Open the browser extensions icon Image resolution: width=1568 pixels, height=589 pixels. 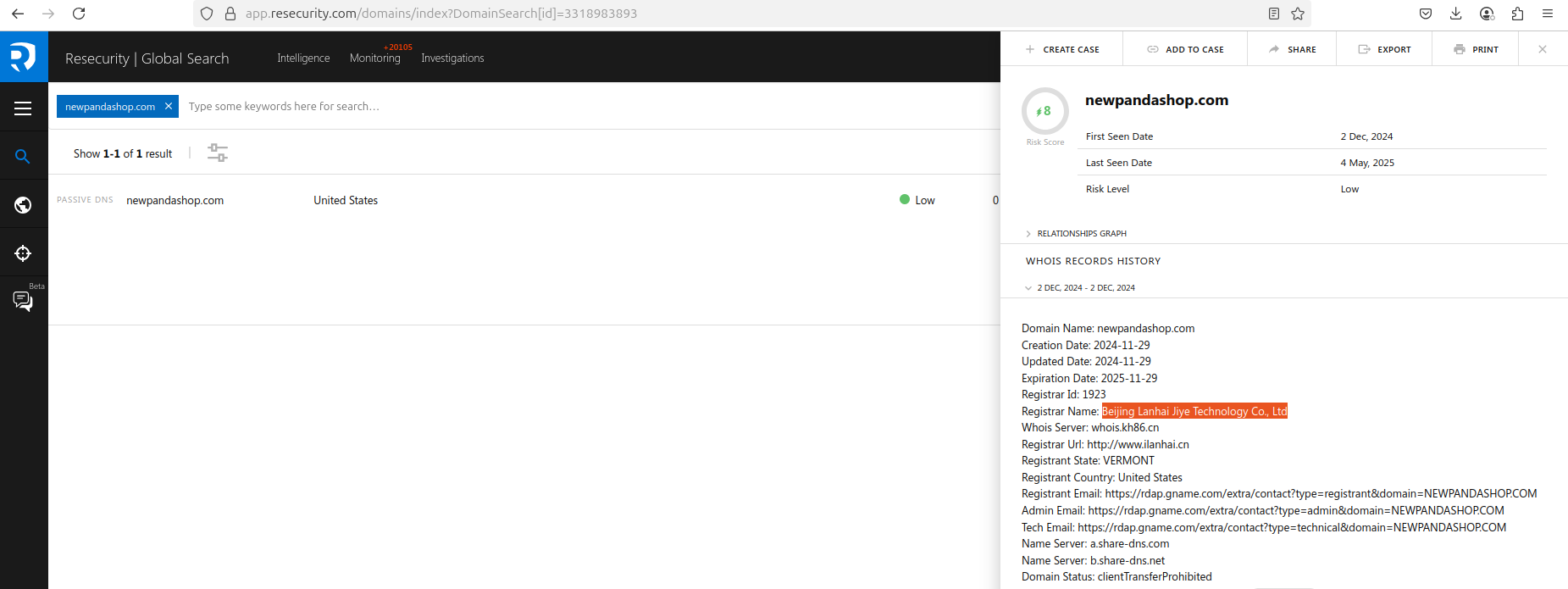click(x=1517, y=14)
